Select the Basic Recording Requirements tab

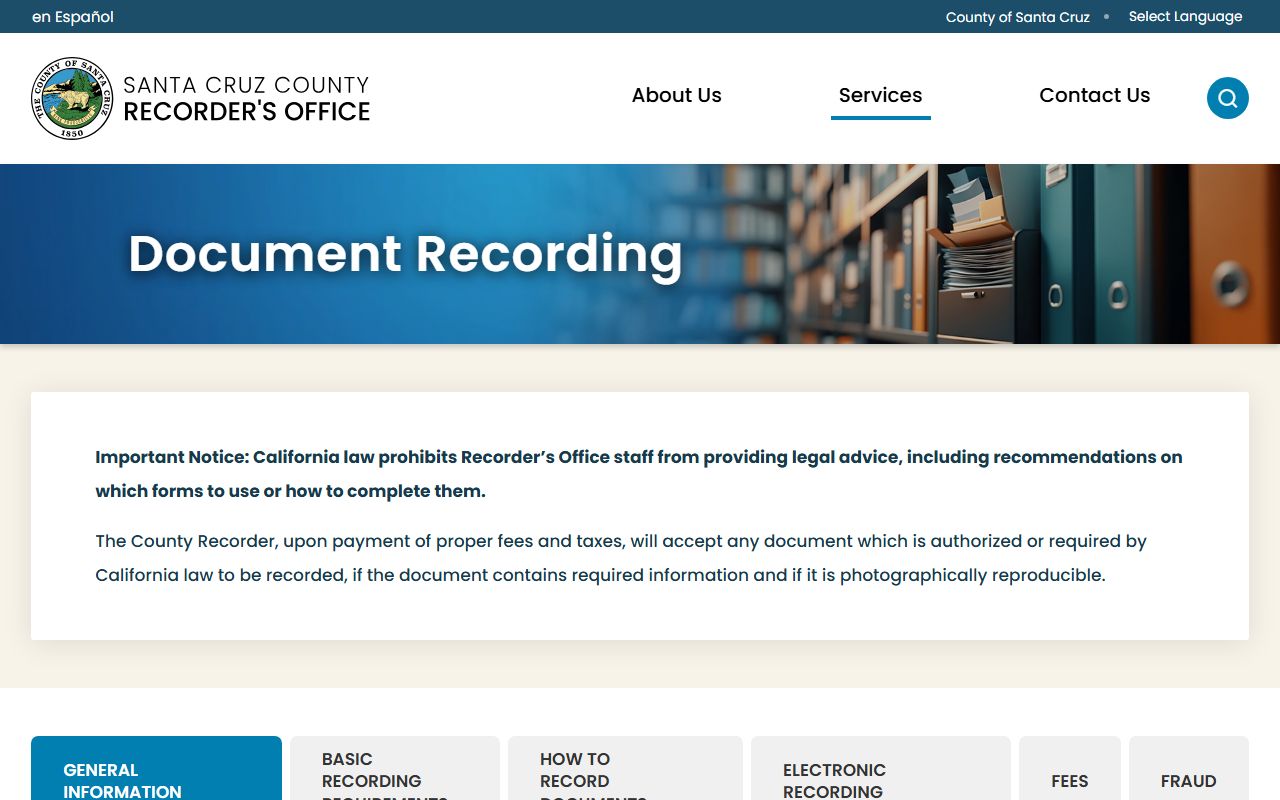click(x=395, y=769)
